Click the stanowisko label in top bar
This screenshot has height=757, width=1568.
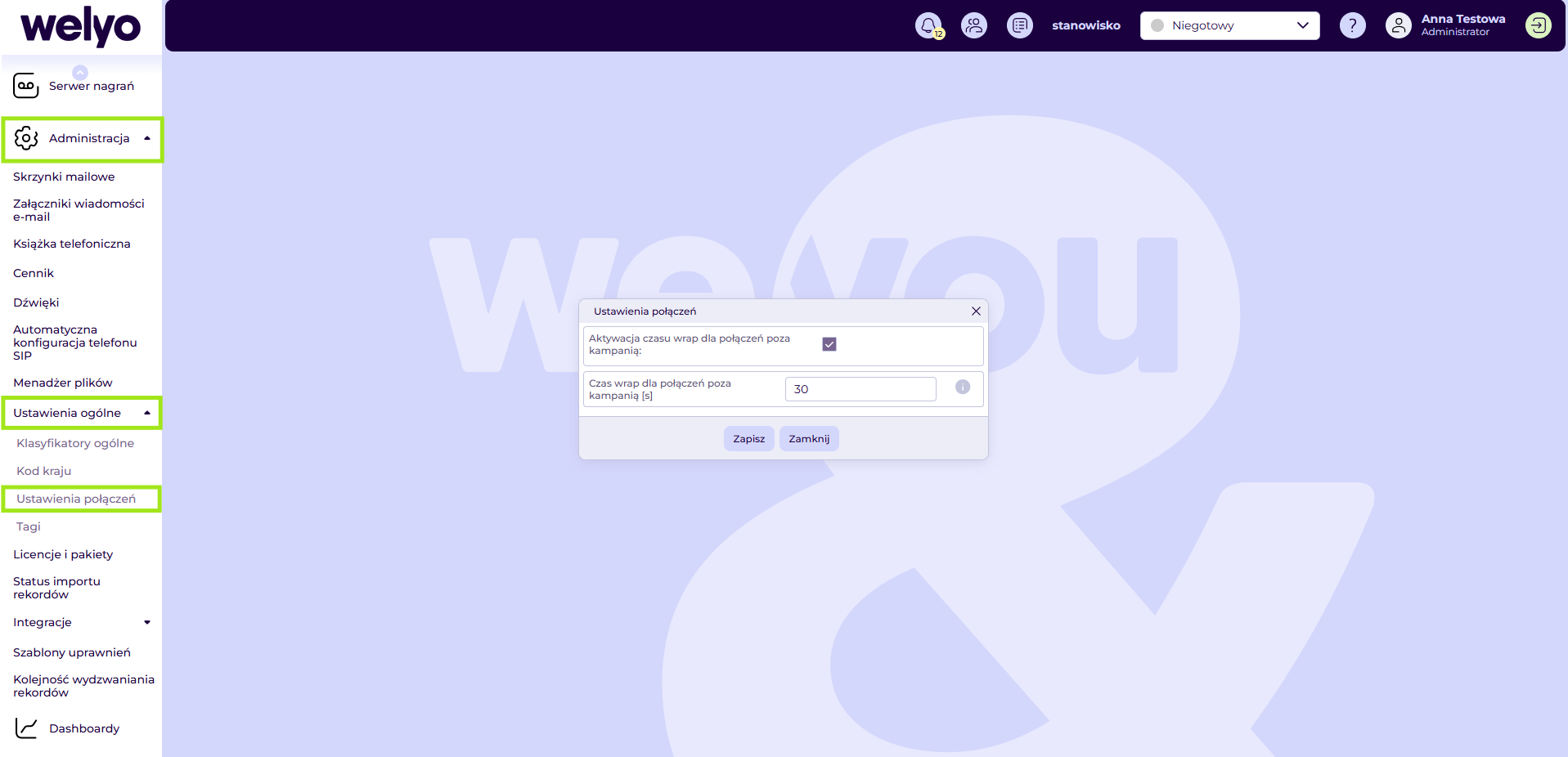pos(1086,25)
